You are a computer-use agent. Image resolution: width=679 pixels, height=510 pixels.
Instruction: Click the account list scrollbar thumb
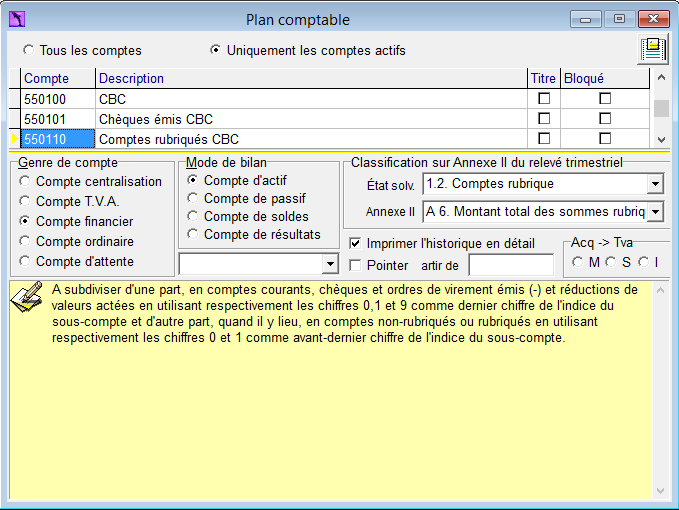click(661, 108)
